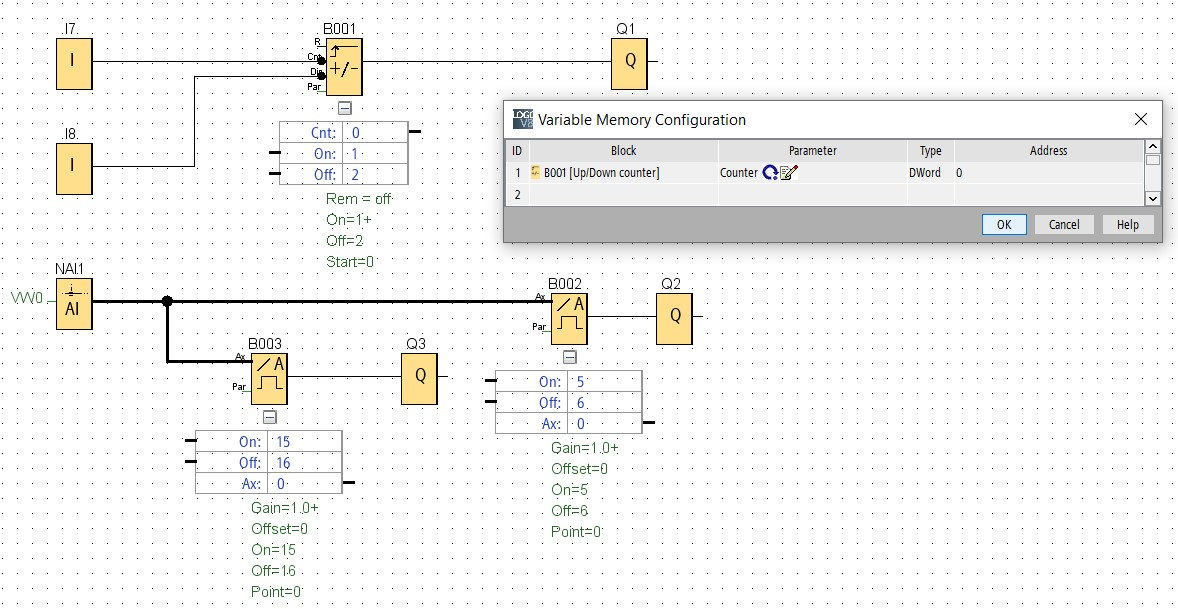Click the Address cell of row 1
The height and width of the screenshot is (609, 1178).
(1048, 173)
